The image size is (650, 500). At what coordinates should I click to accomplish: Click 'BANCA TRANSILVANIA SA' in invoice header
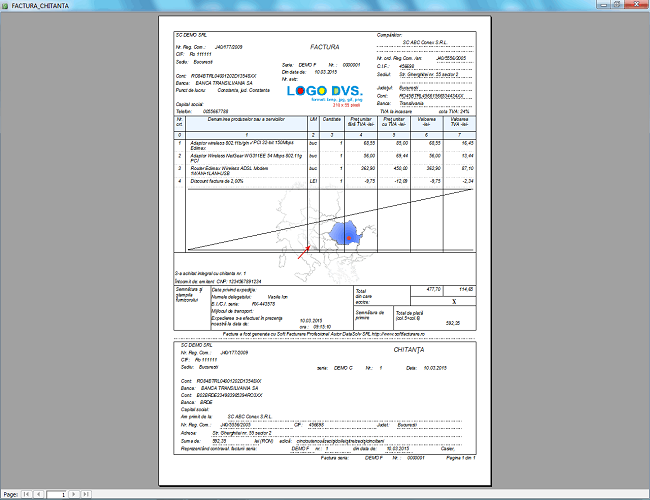pyautogui.click(x=224, y=83)
